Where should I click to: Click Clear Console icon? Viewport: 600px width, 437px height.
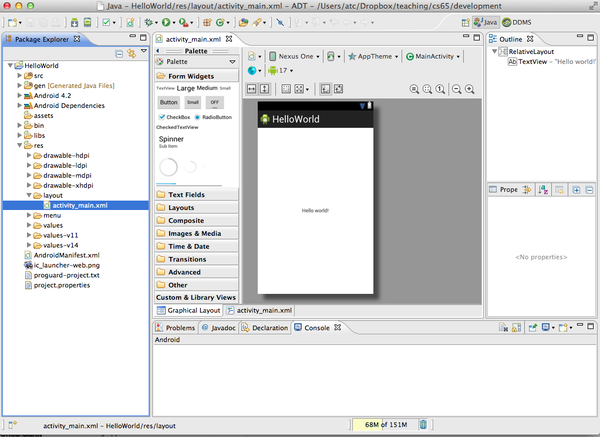503,328
